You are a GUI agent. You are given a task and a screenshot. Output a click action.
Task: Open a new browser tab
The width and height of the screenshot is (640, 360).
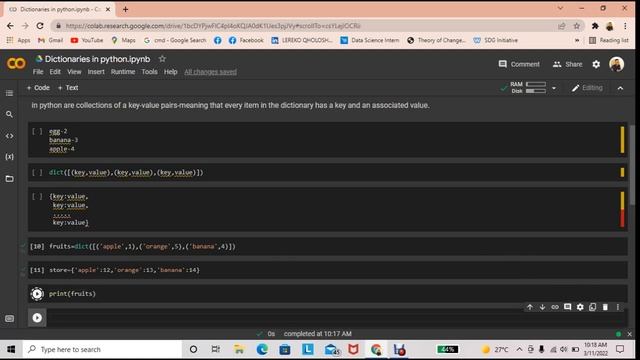[125, 9]
